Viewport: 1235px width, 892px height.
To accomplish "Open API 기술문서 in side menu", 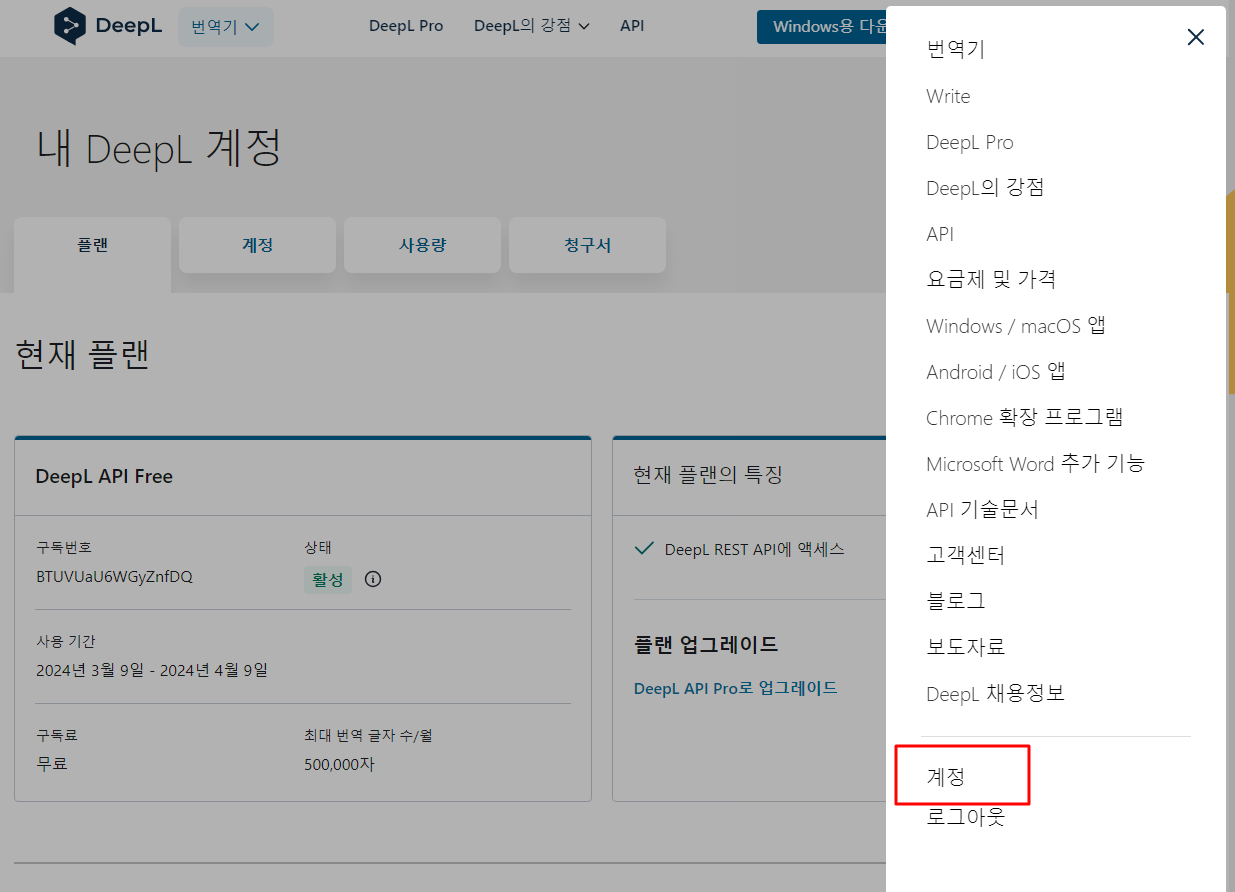I will (x=983, y=509).
